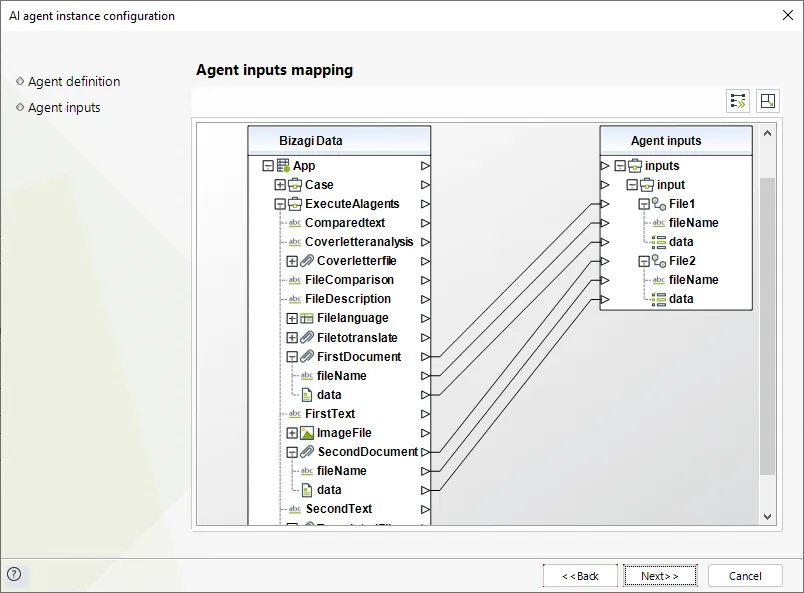Click the vertical scrollbar thumb
Screen dimensions: 804x593
coord(768,326)
